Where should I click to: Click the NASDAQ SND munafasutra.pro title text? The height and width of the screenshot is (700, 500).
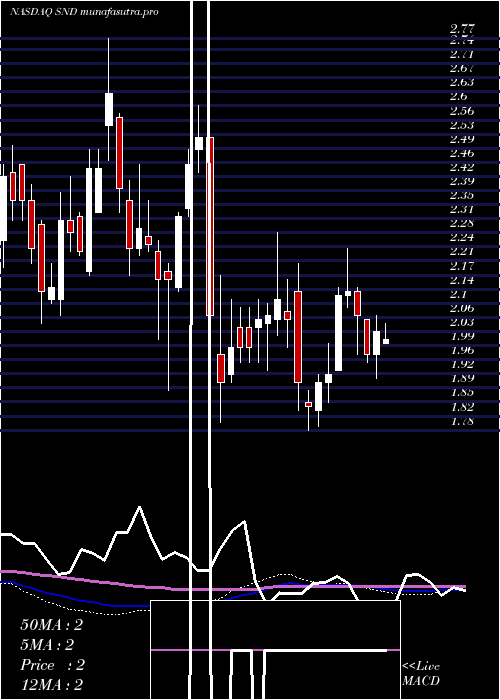84,12
